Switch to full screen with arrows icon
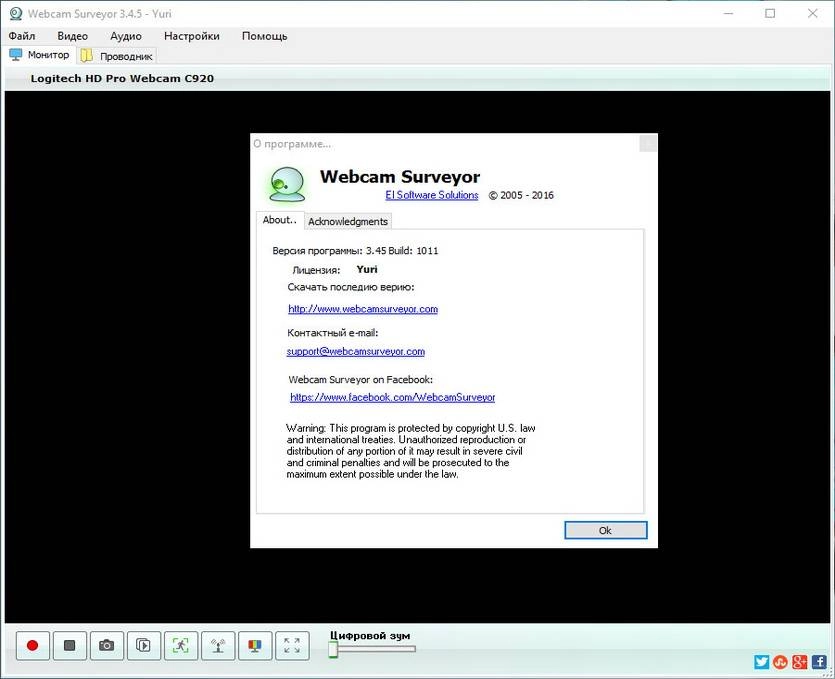This screenshot has height=679, width=835. pos(292,646)
